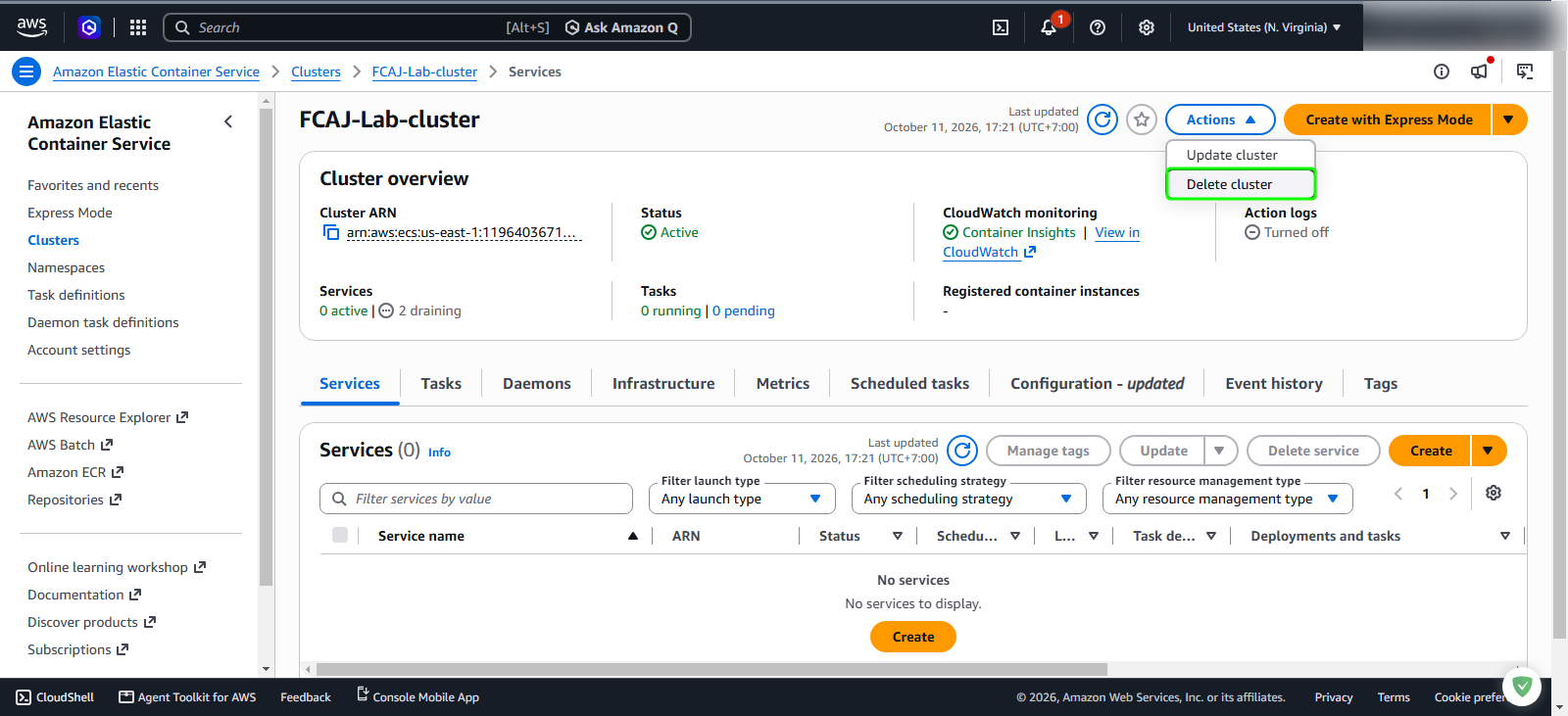Click the Filter services by value field
This screenshot has width=1568, height=716.
point(476,499)
